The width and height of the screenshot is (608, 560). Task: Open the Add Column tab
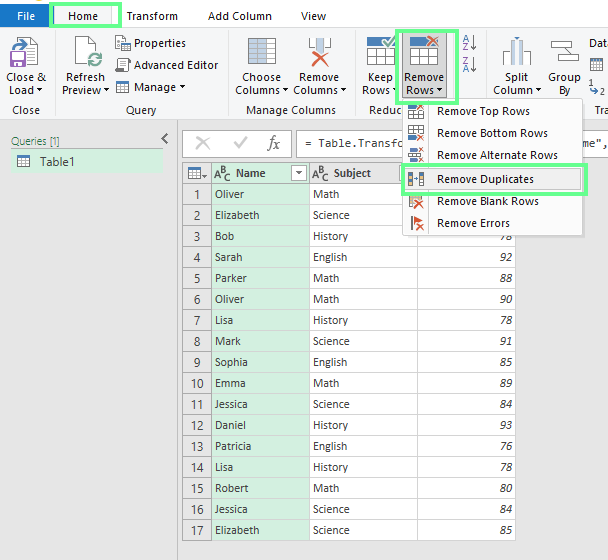point(238,16)
